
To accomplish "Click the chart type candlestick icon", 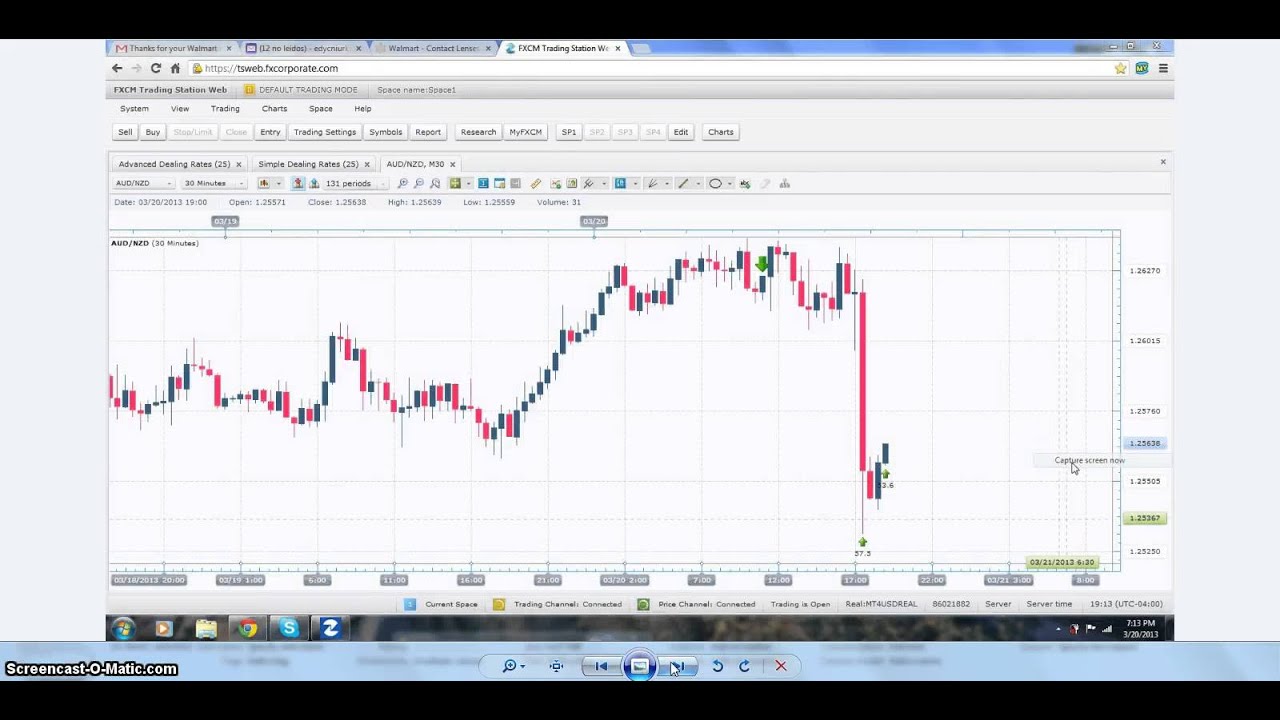I will [x=264, y=184].
